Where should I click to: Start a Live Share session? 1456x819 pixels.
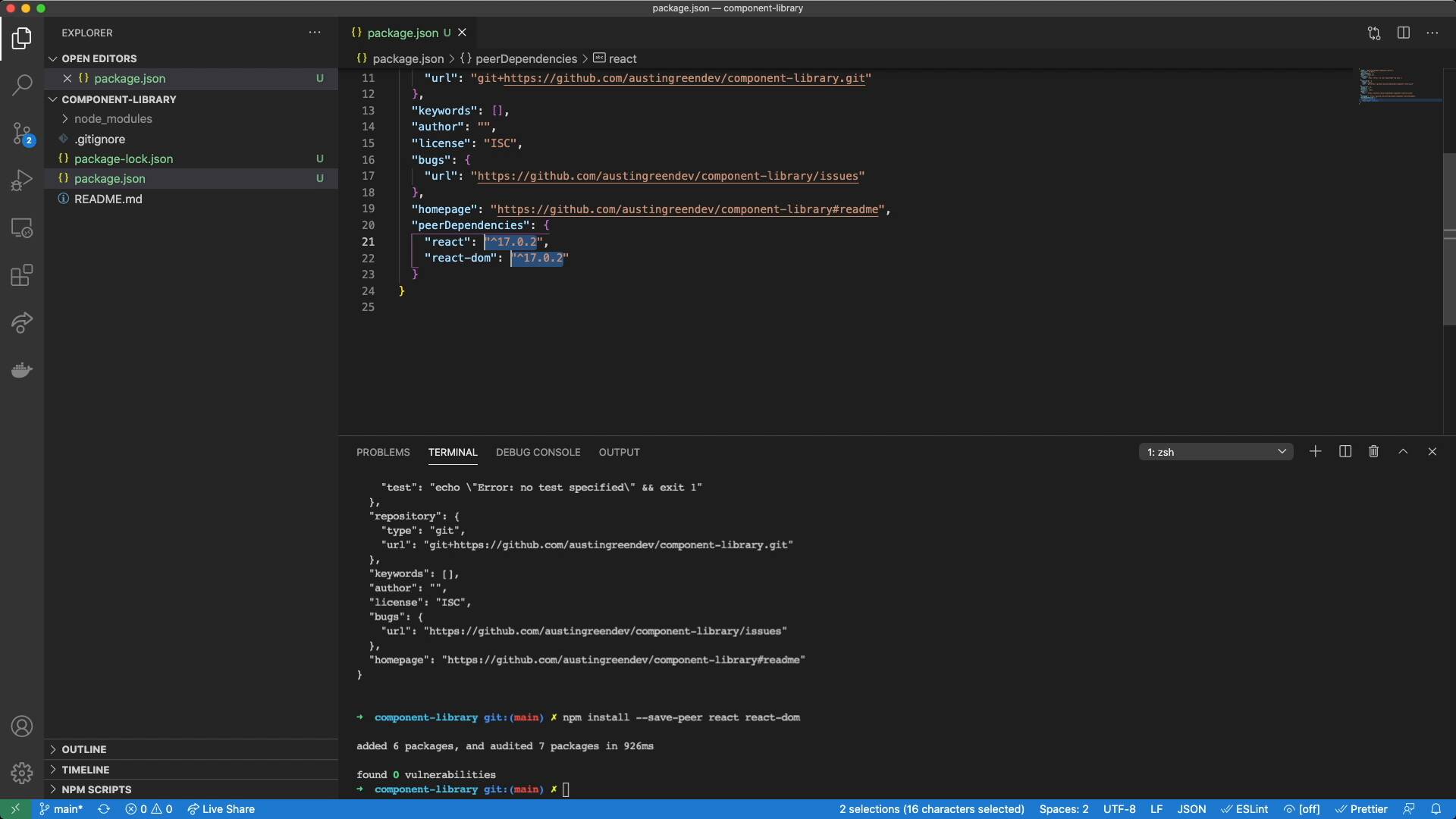(x=221, y=809)
